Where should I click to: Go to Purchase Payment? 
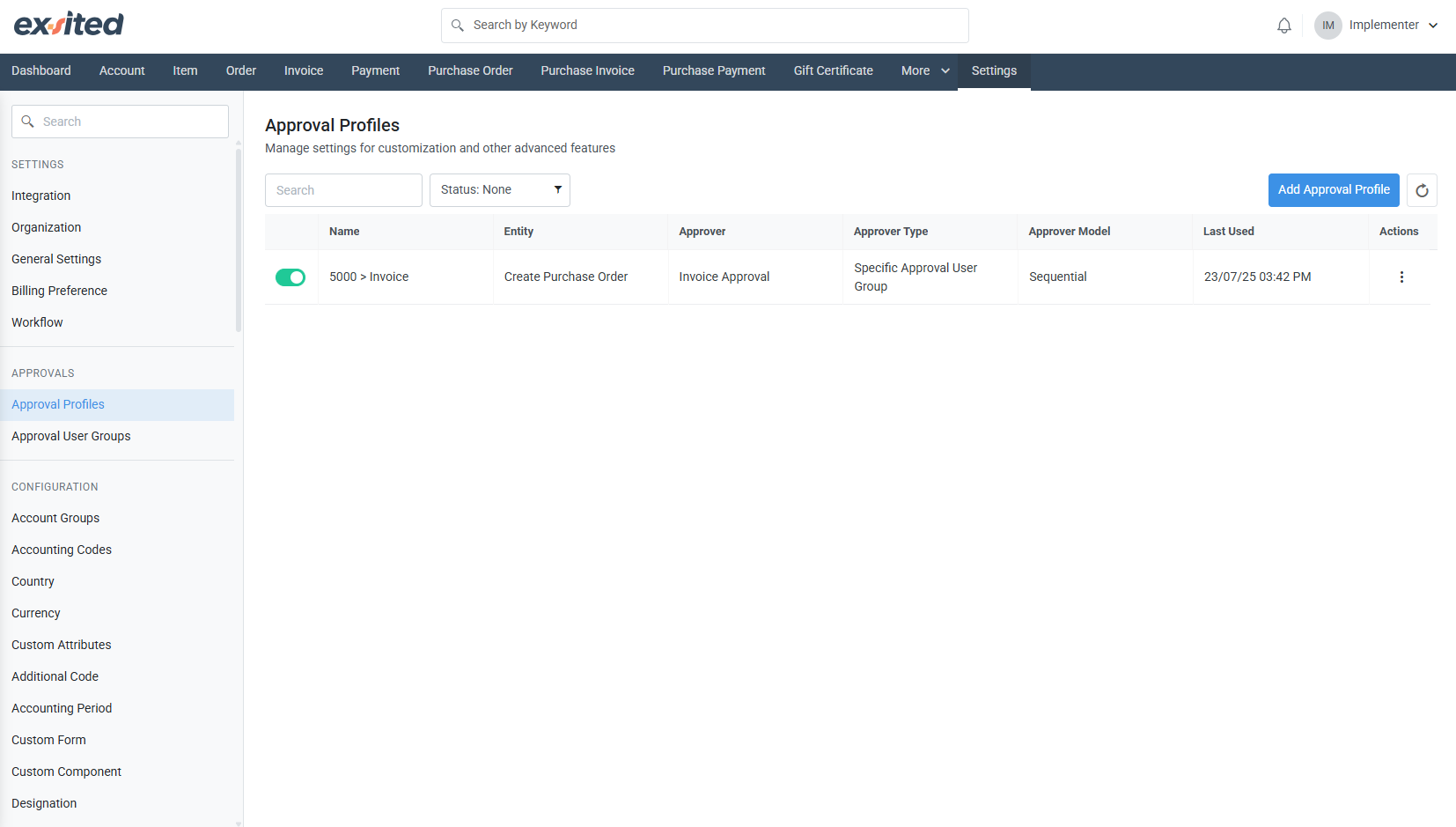click(x=714, y=71)
